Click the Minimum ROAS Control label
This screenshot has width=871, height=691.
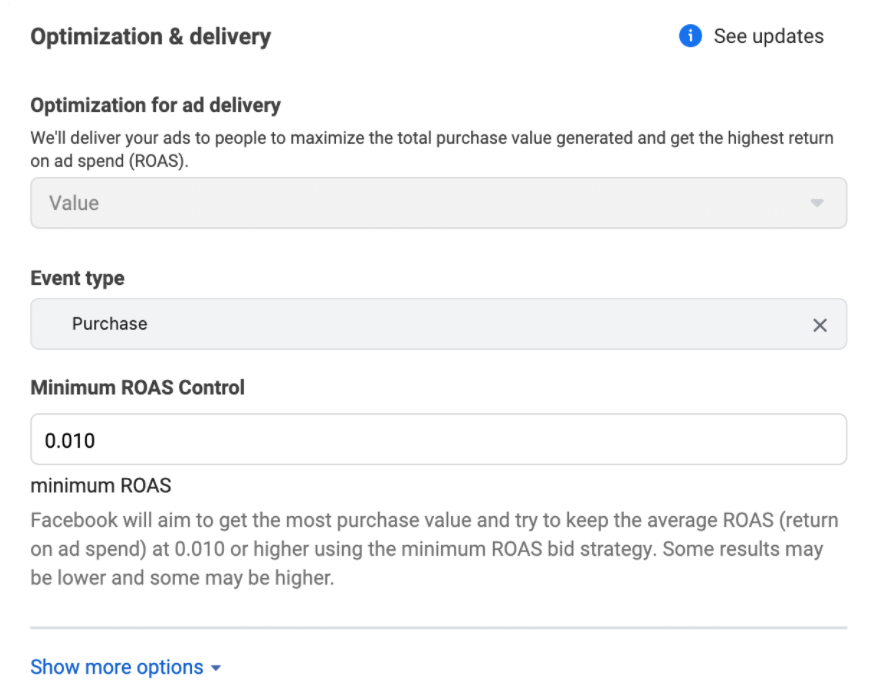tap(137, 387)
